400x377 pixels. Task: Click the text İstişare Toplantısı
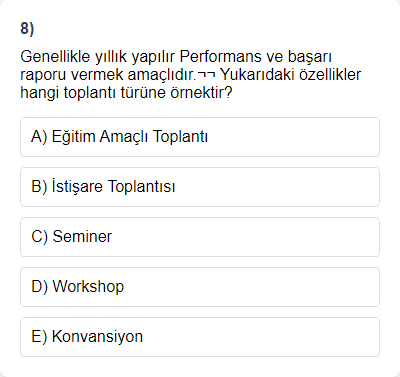[113, 186]
